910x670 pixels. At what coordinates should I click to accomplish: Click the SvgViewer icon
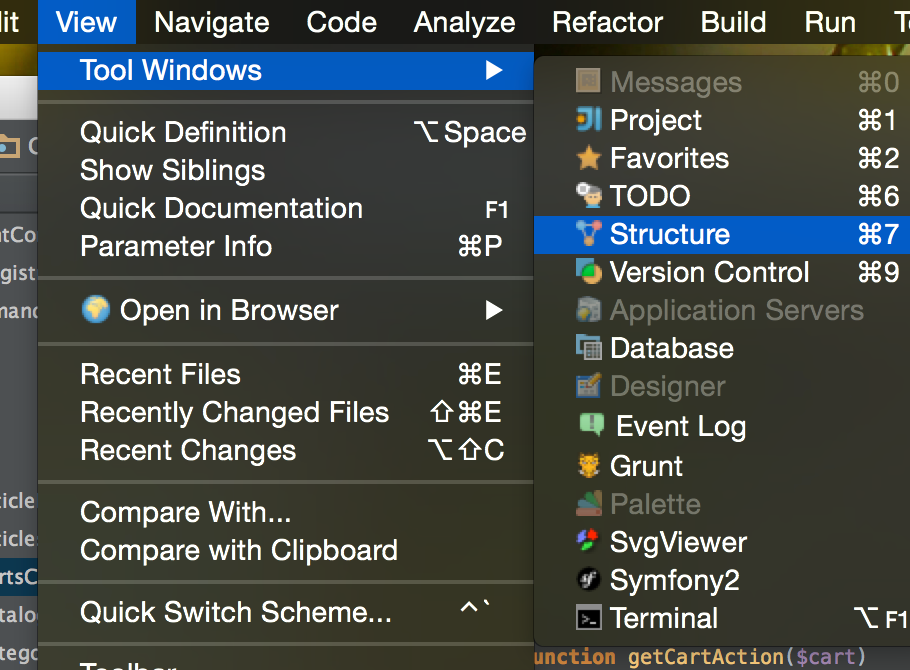point(588,542)
